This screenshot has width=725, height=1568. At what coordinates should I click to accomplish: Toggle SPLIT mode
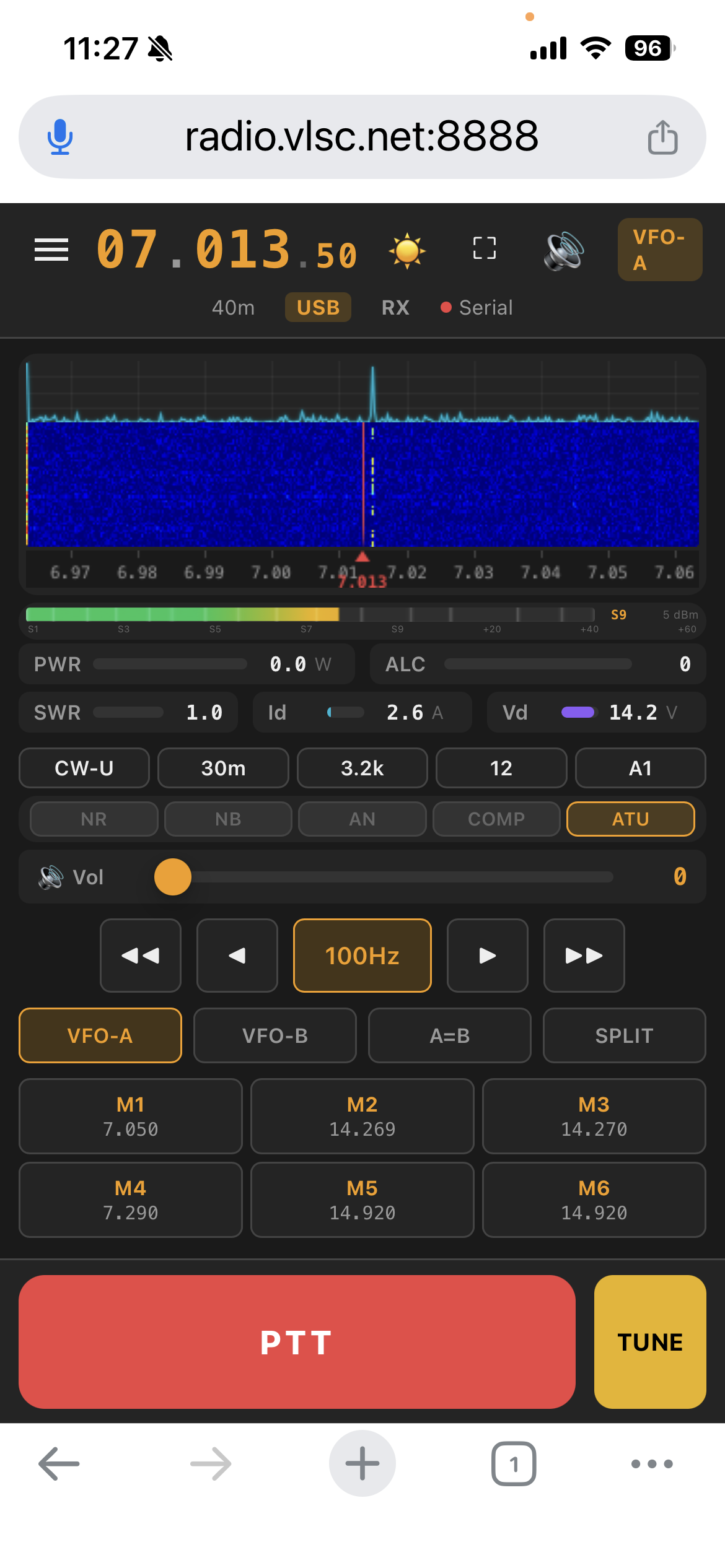(625, 1035)
